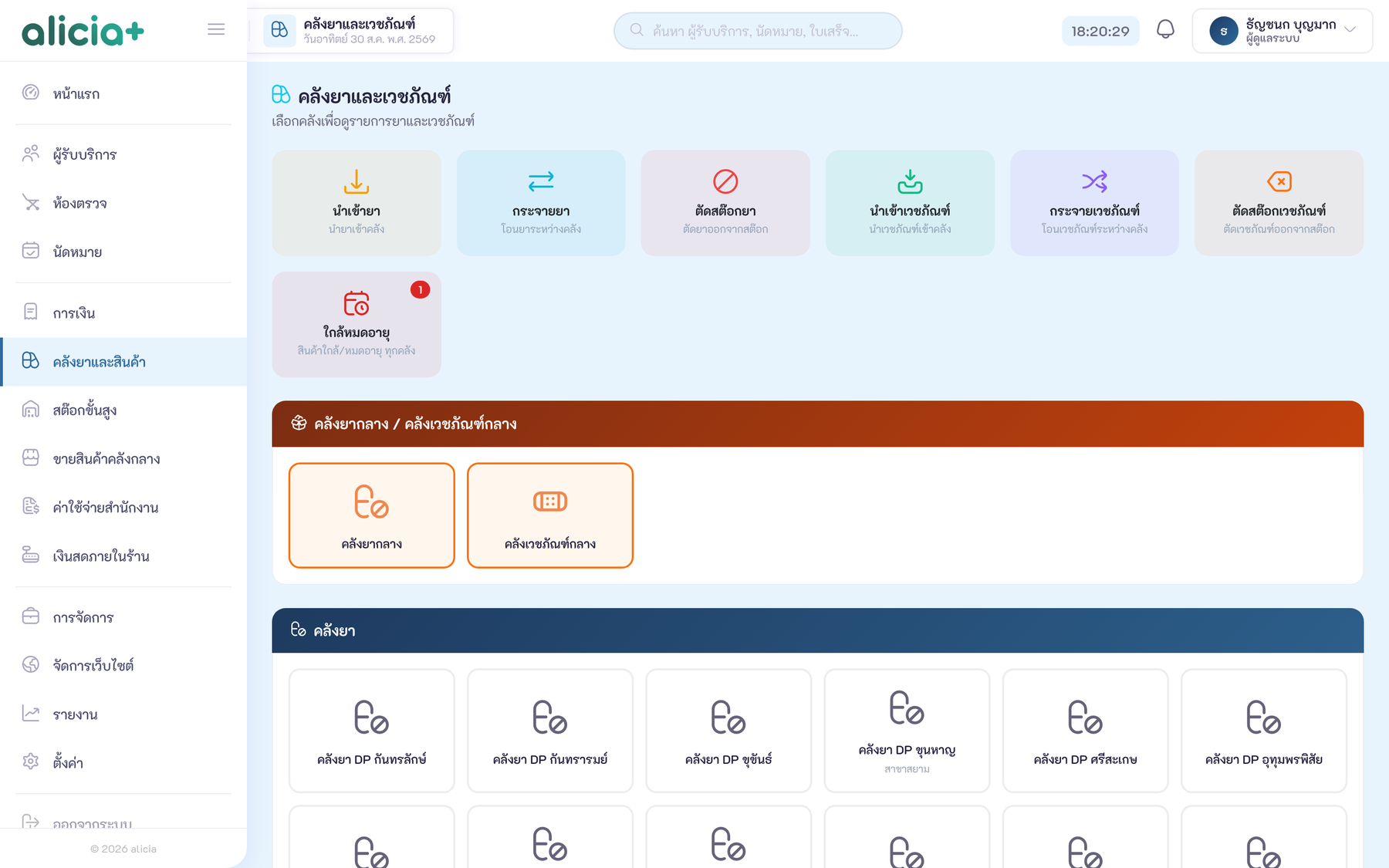
Task: Open คลังยา DP ศรีสะเกษ card
Action: click(x=1085, y=731)
